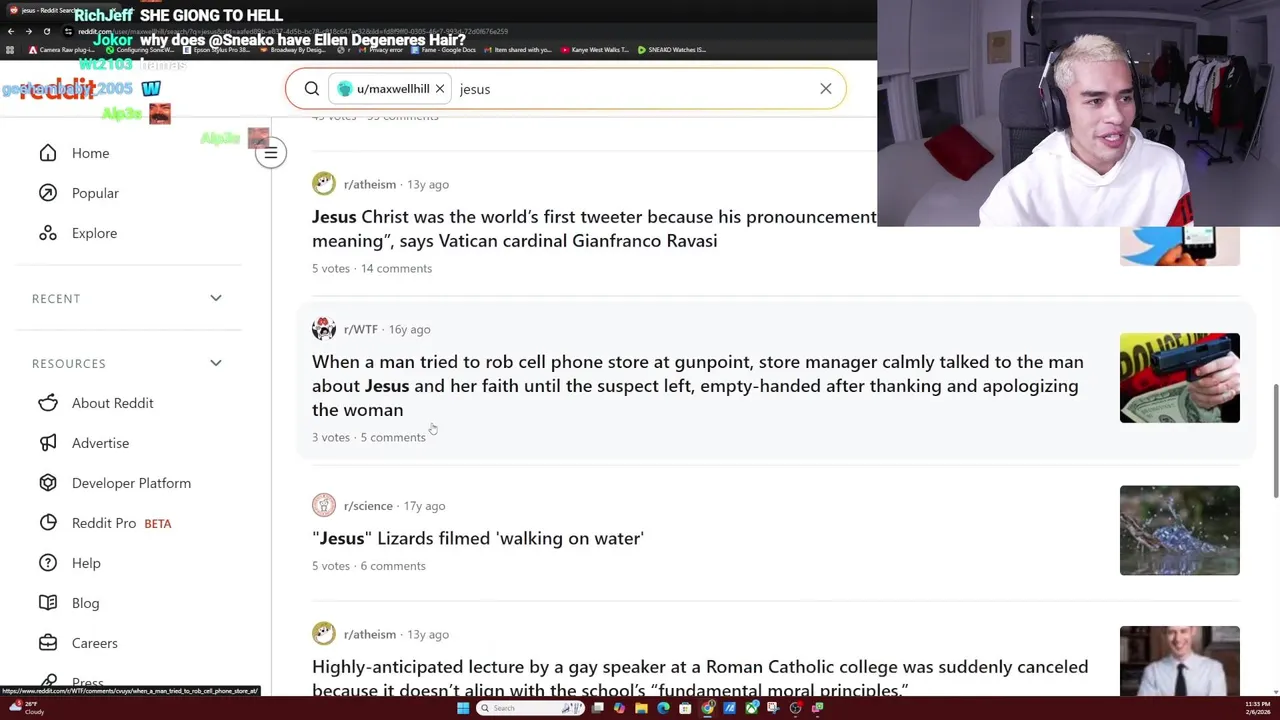The image size is (1280, 720).
Task: Go back with the browser back arrow
Action: 11,32
